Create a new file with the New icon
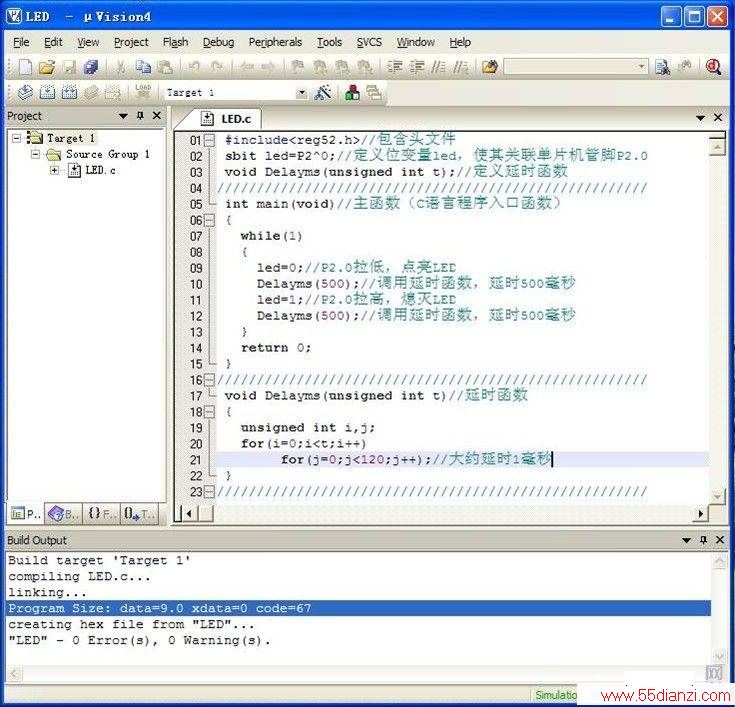 coord(25,68)
